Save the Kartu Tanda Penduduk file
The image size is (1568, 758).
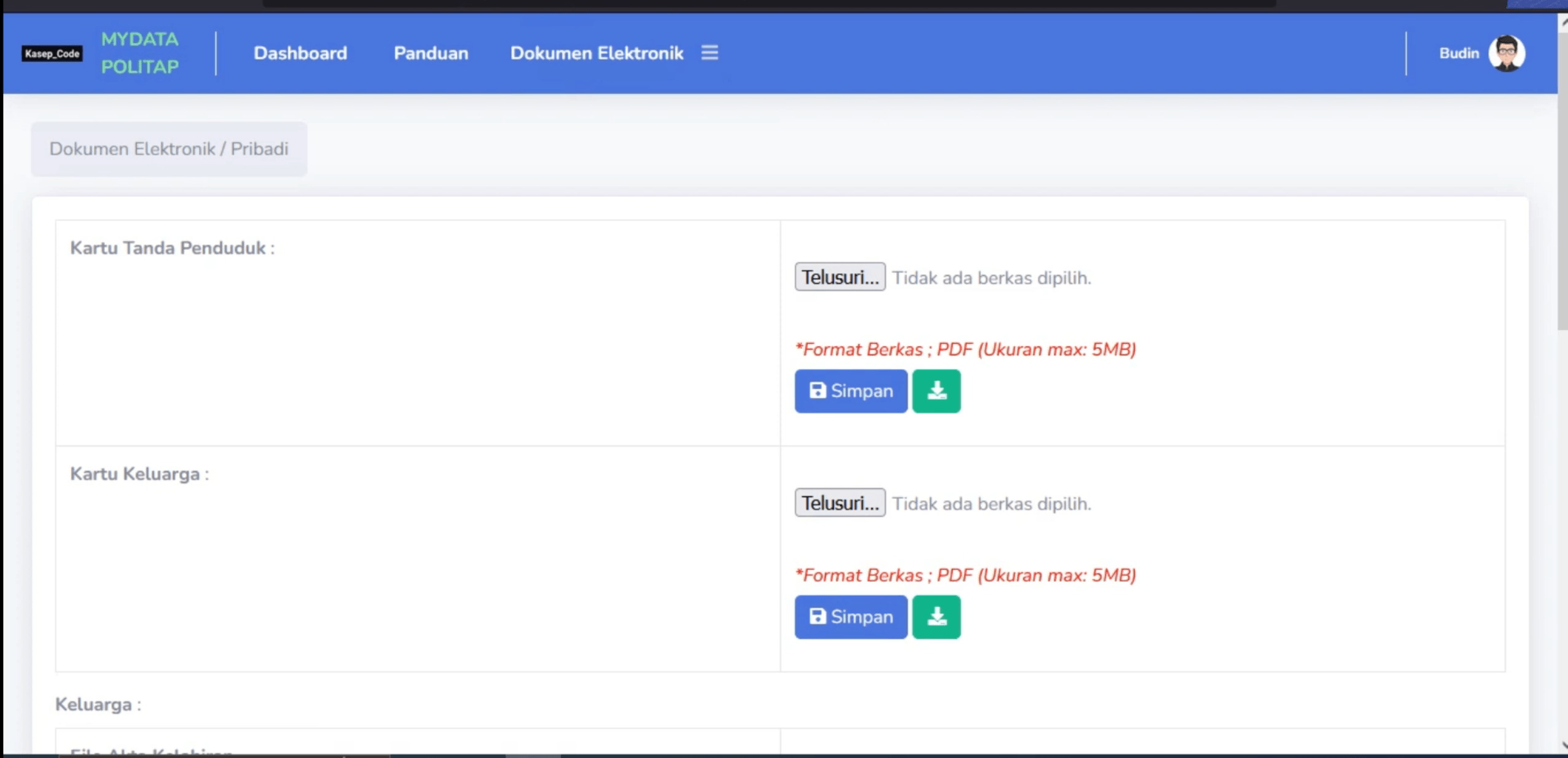click(x=851, y=391)
